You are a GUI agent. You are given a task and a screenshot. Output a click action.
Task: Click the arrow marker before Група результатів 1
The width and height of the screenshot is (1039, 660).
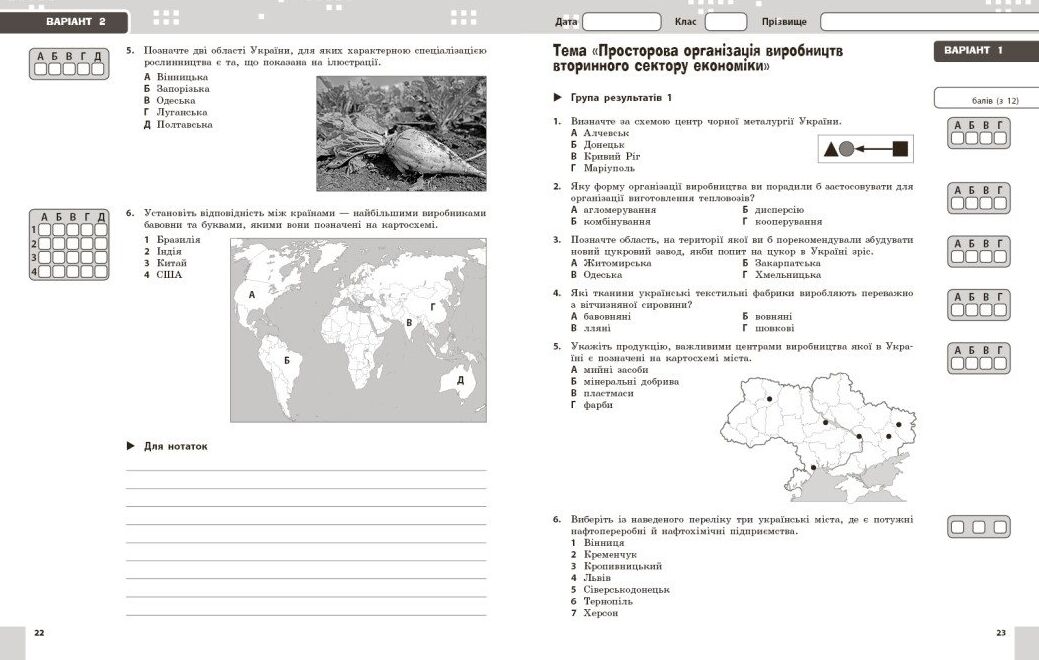pyautogui.click(x=557, y=97)
